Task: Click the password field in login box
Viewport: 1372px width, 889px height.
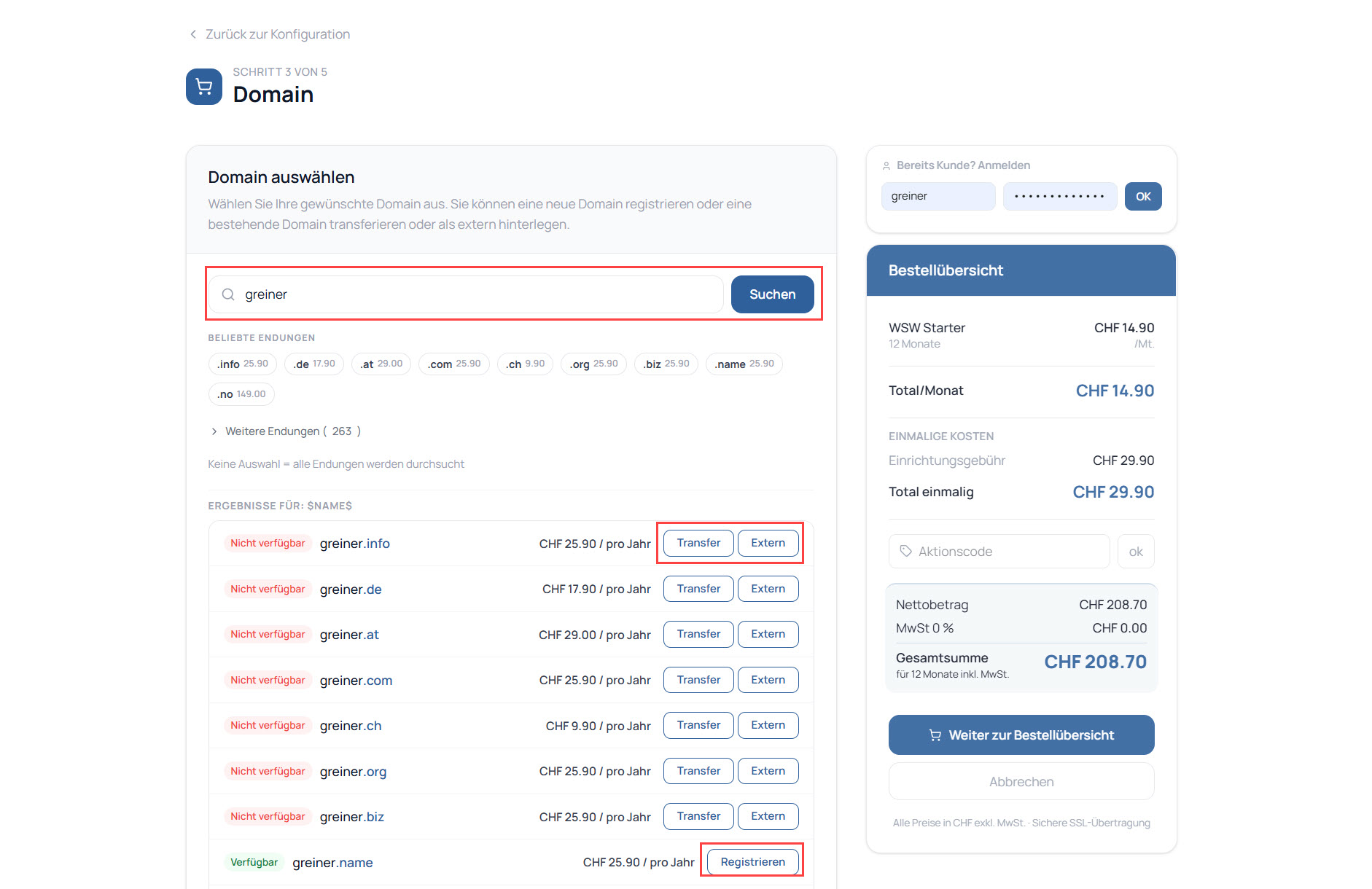Action: click(x=1059, y=197)
